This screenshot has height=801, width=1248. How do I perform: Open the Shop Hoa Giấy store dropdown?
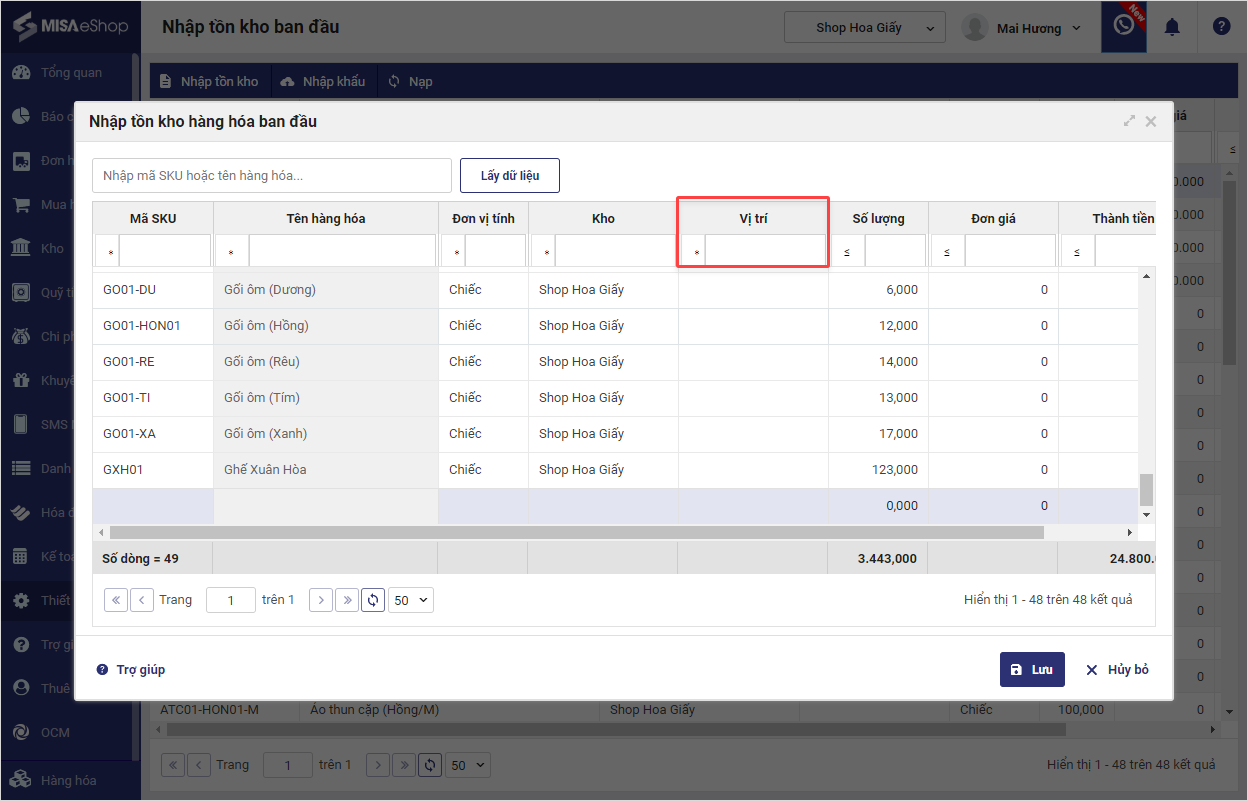[865, 27]
